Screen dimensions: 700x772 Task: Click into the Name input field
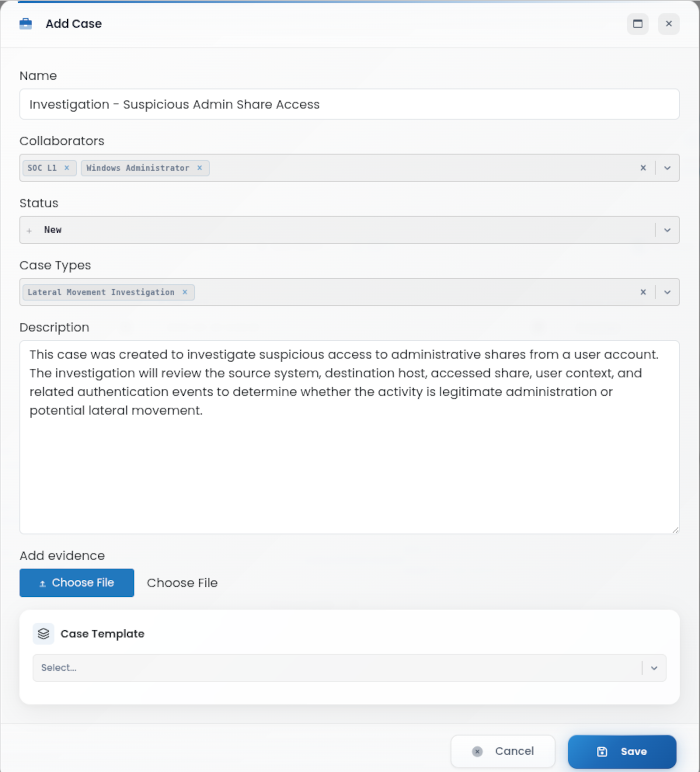click(350, 104)
